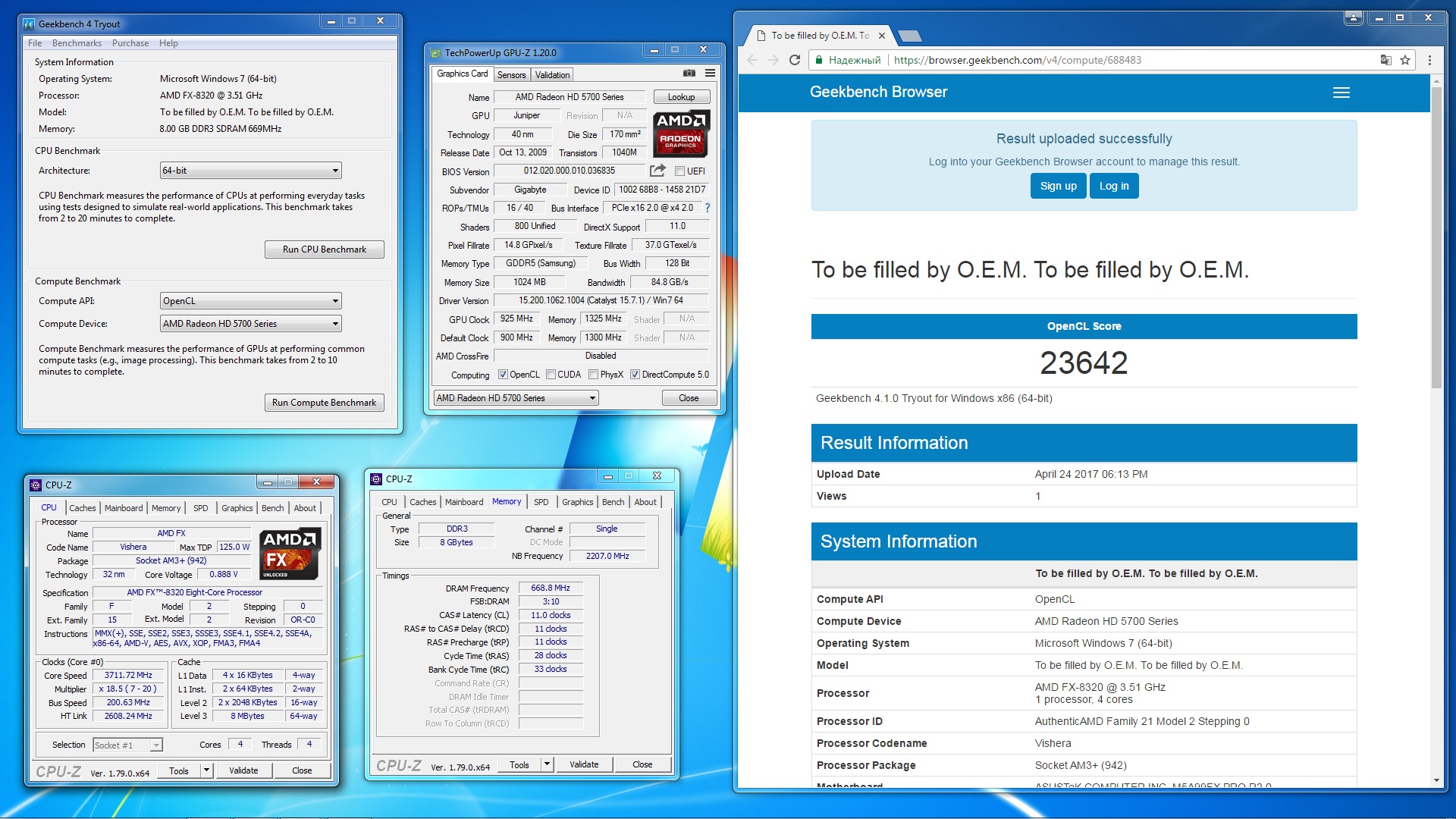Screen dimensions: 1456x819
Task: Open the Geekbench Benchmarks menu
Action: tap(77, 43)
